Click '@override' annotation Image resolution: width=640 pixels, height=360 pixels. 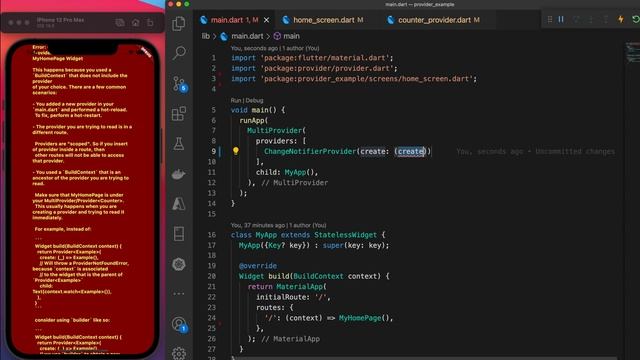click(x=258, y=266)
